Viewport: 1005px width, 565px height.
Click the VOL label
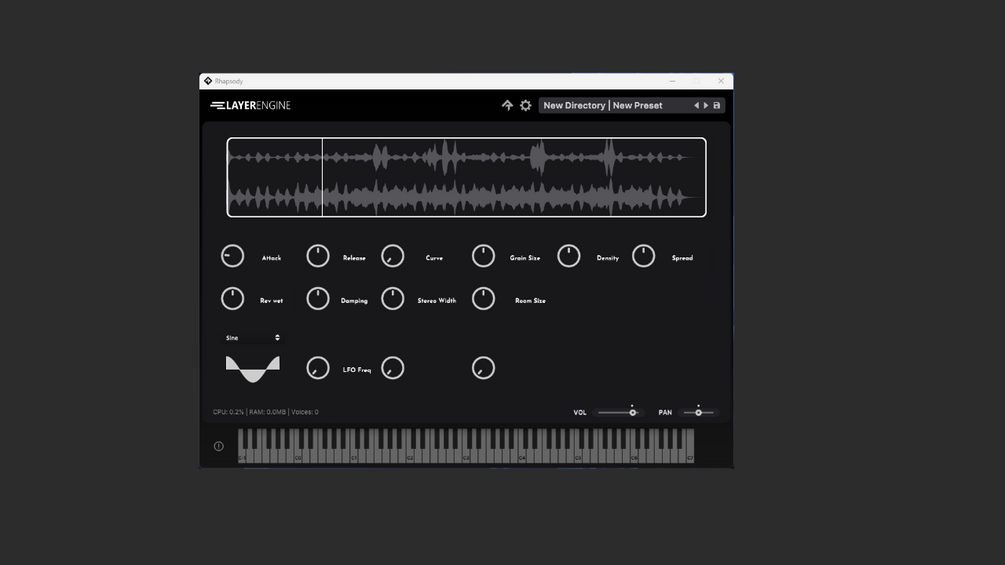579,413
